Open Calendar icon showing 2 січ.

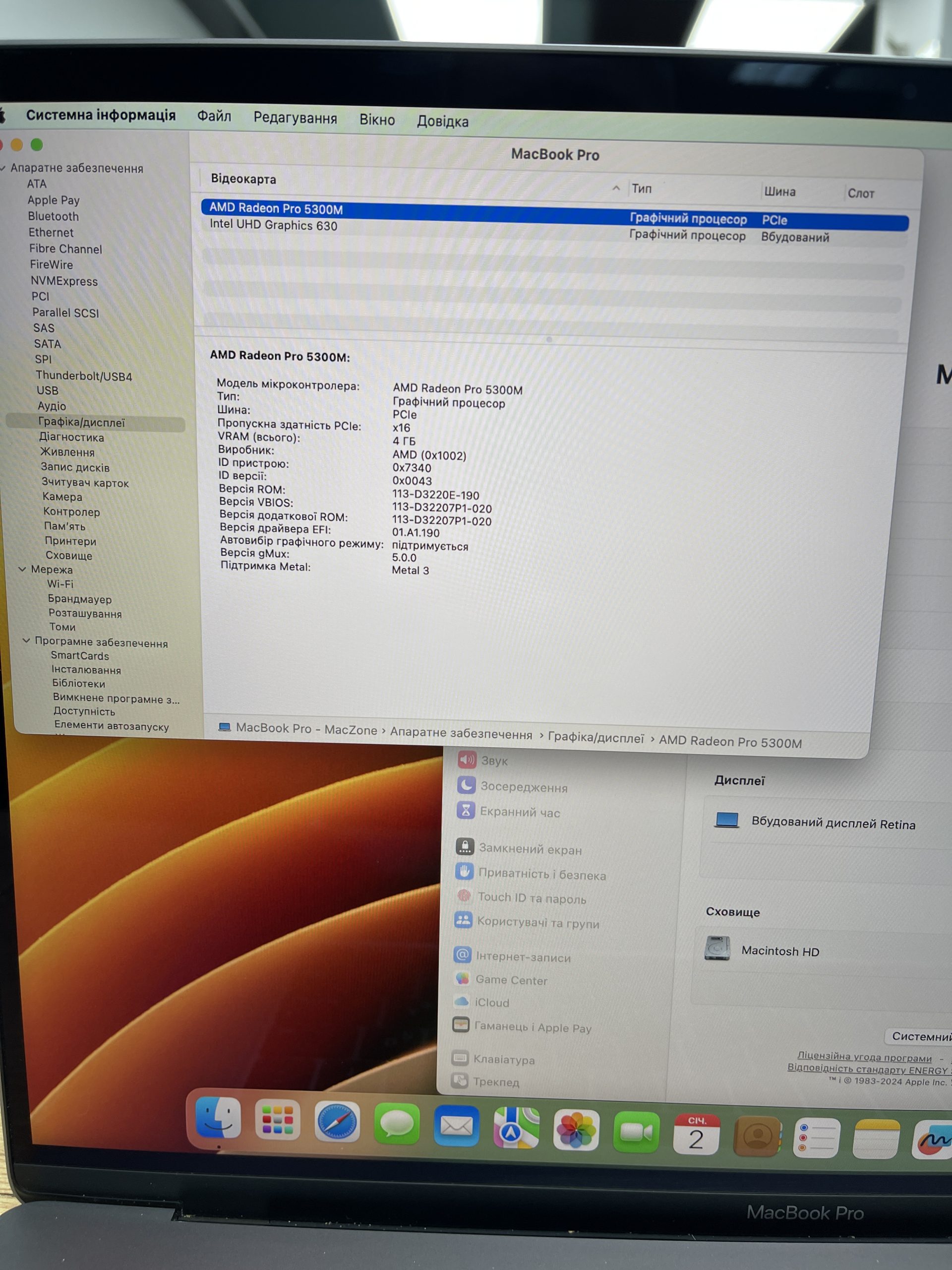pyautogui.click(x=696, y=1135)
